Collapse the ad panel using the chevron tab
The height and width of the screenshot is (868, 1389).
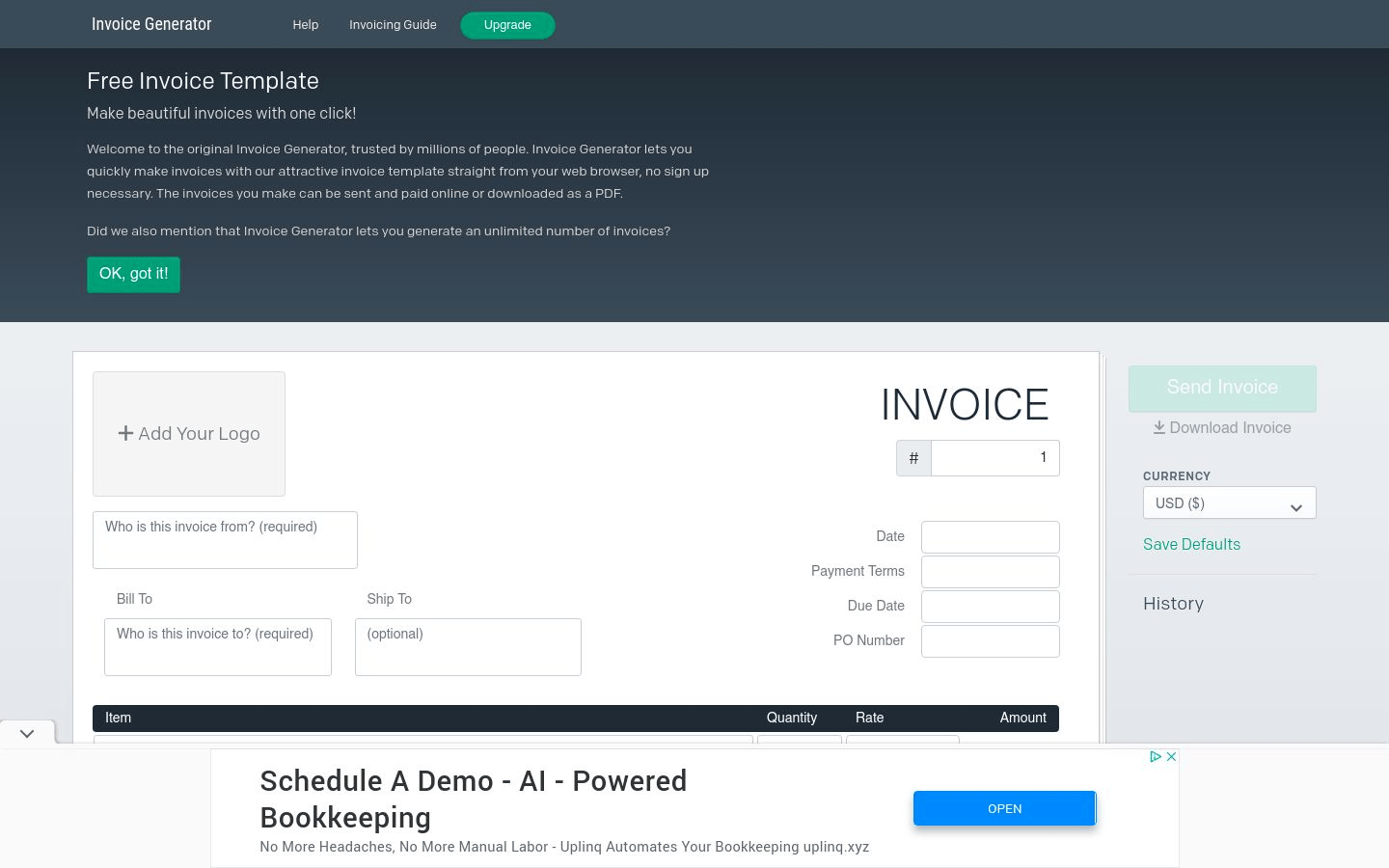[x=27, y=733]
